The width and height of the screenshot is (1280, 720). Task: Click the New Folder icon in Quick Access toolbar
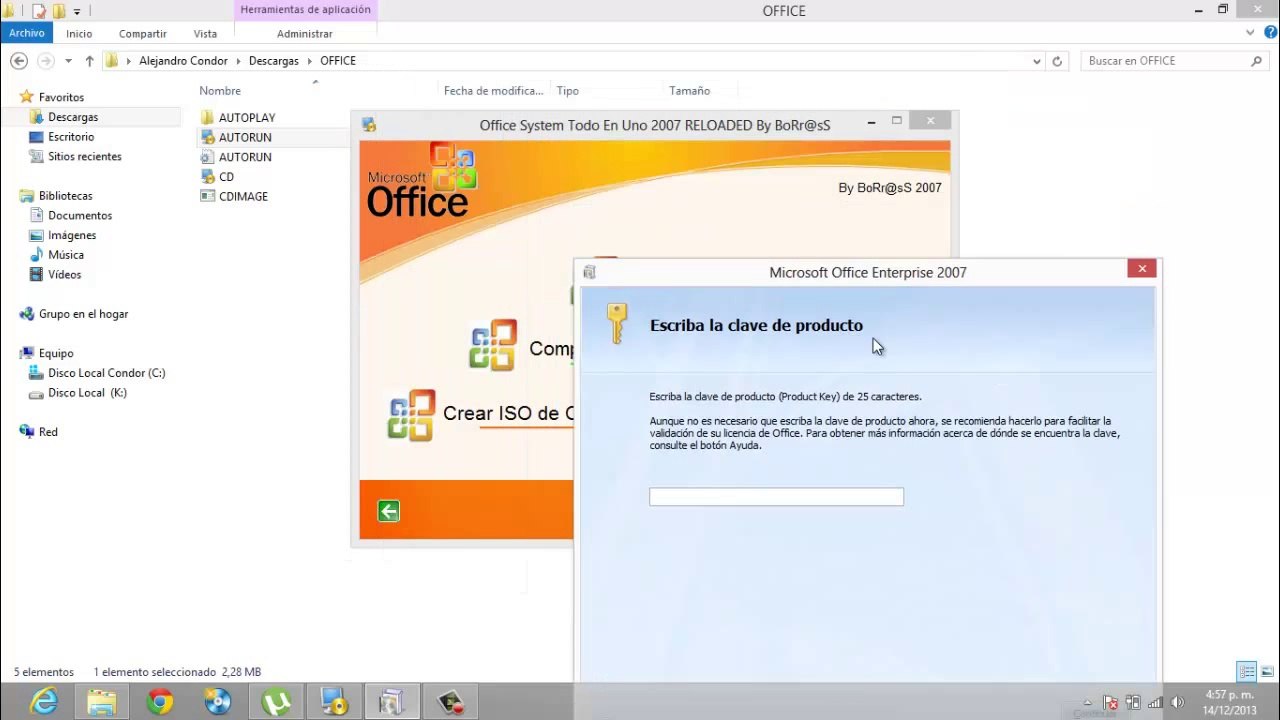pyautogui.click(x=58, y=11)
